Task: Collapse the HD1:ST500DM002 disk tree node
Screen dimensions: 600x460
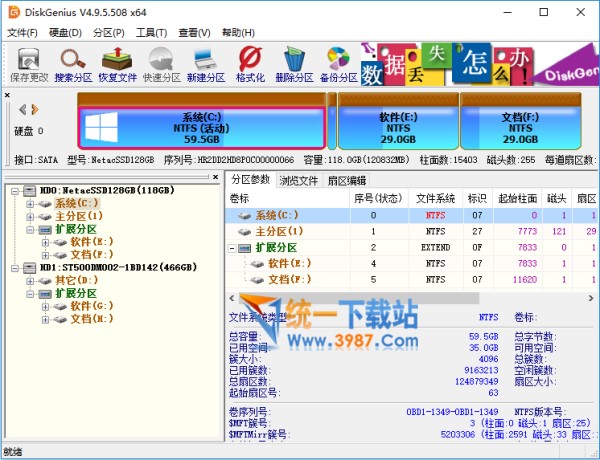Action: pyautogui.click(x=15, y=268)
